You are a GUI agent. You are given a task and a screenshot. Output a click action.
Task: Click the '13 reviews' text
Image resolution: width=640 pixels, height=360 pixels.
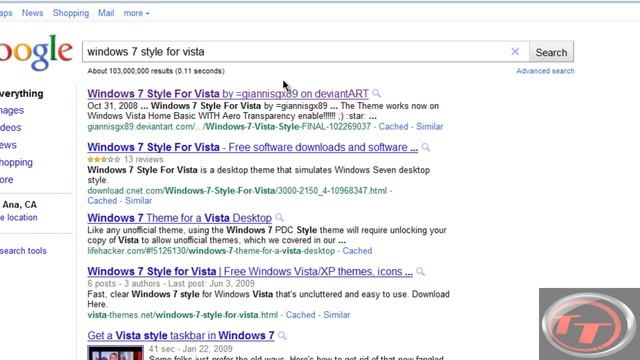144,160
